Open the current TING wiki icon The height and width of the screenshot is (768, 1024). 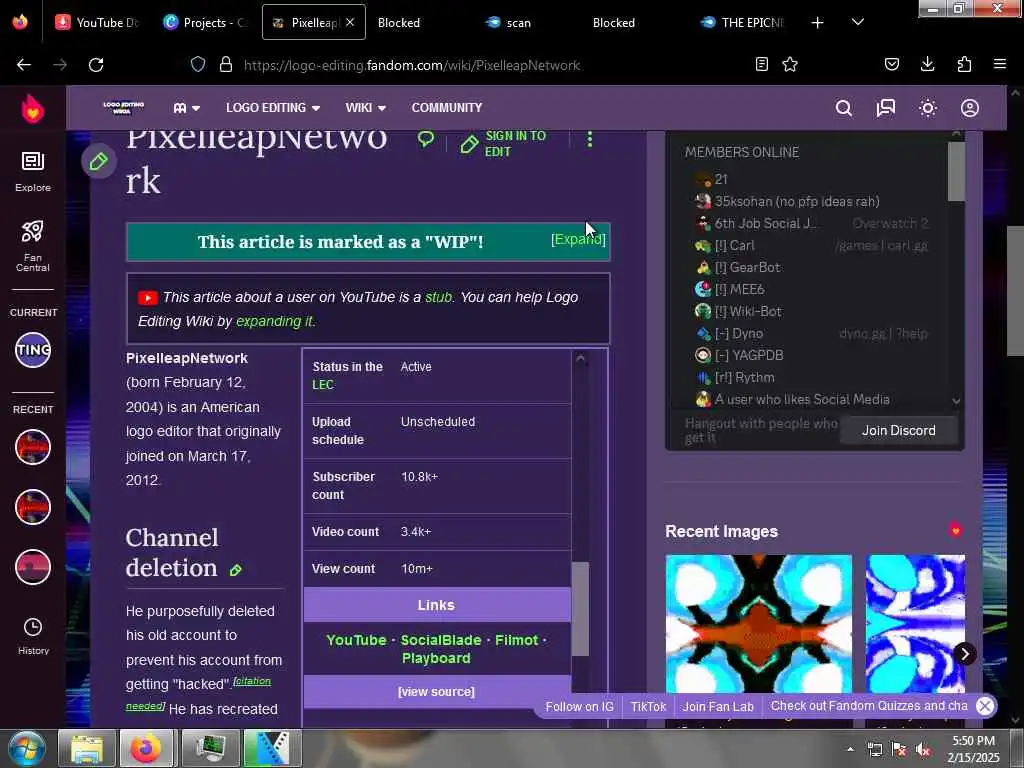point(33,350)
